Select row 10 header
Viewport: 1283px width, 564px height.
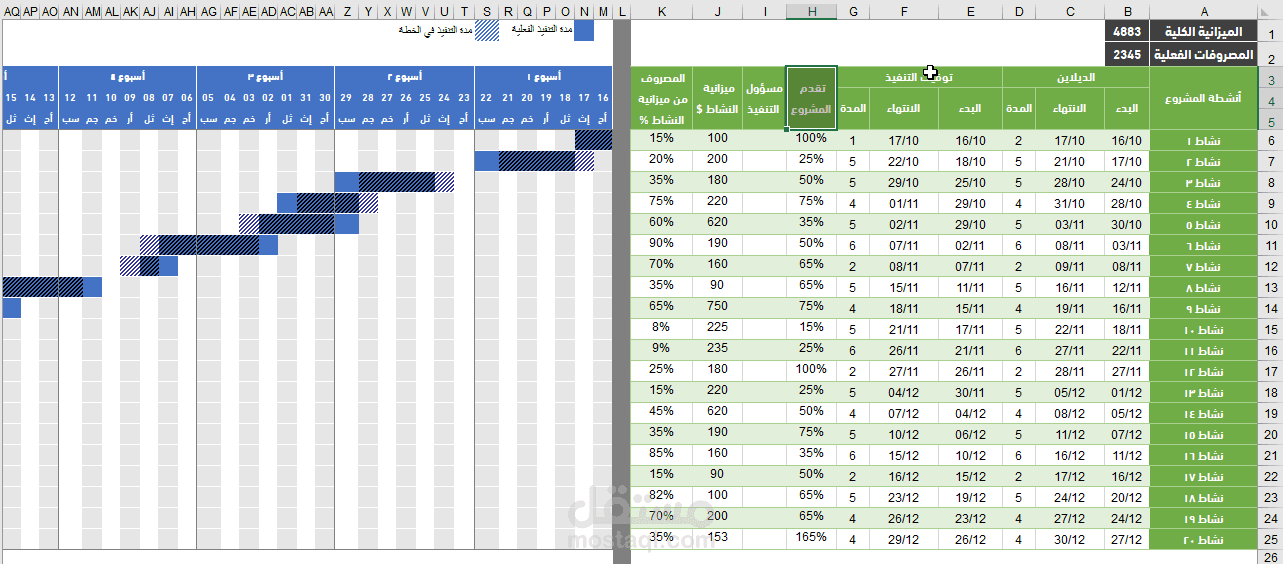click(x=1269, y=225)
